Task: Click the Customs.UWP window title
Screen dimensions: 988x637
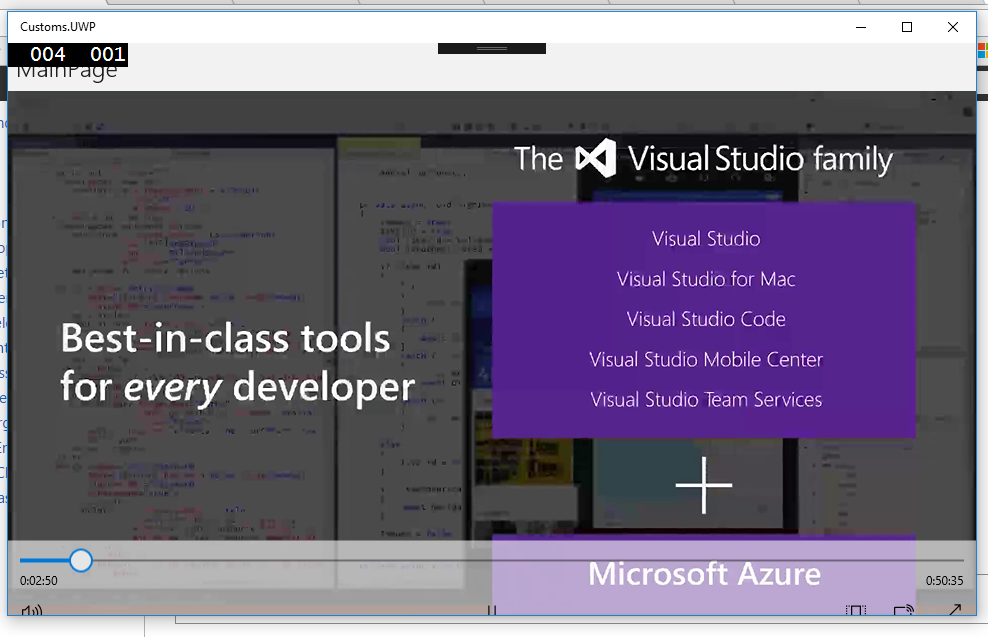Action: (x=58, y=26)
